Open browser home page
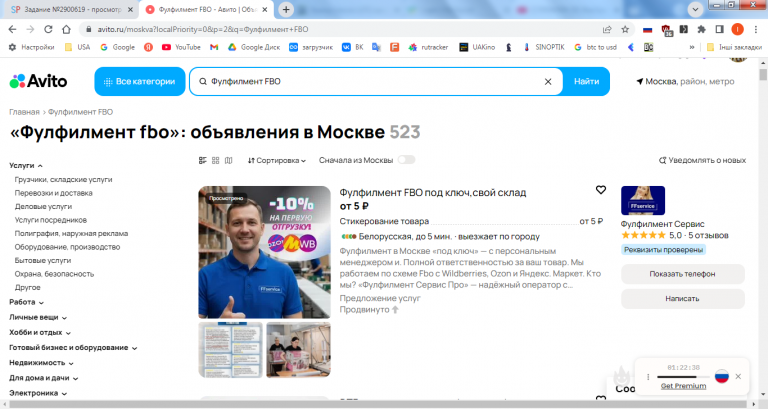The image size is (768, 409). click(x=66, y=29)
